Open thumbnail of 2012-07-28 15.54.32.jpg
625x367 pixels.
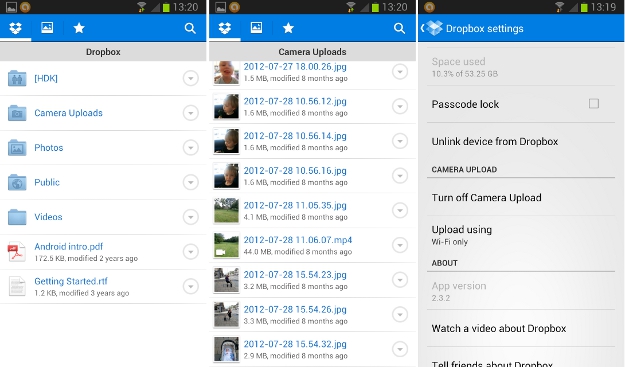point(226,349)
